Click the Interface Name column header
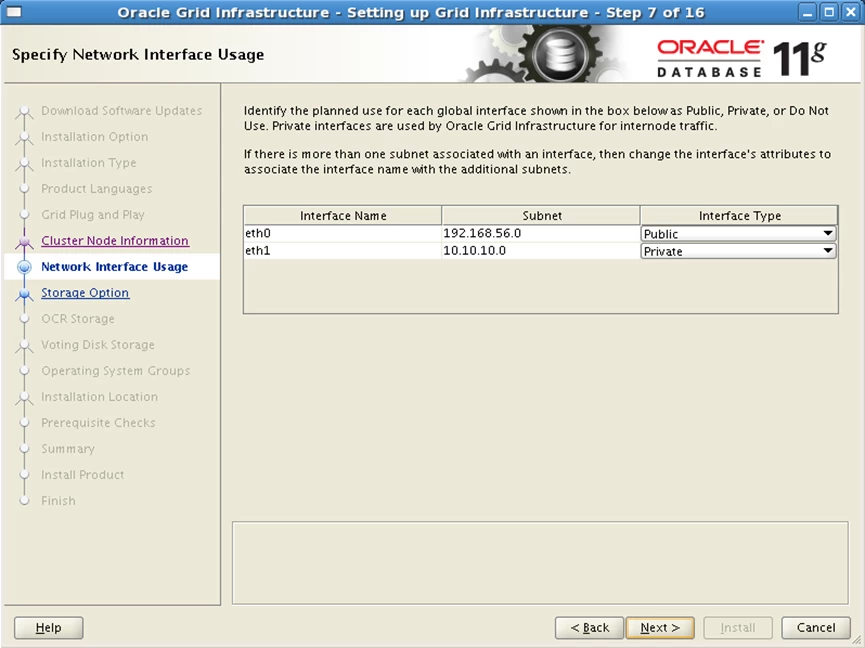Viewport: 865px width, 648px height. coord(343,216)
